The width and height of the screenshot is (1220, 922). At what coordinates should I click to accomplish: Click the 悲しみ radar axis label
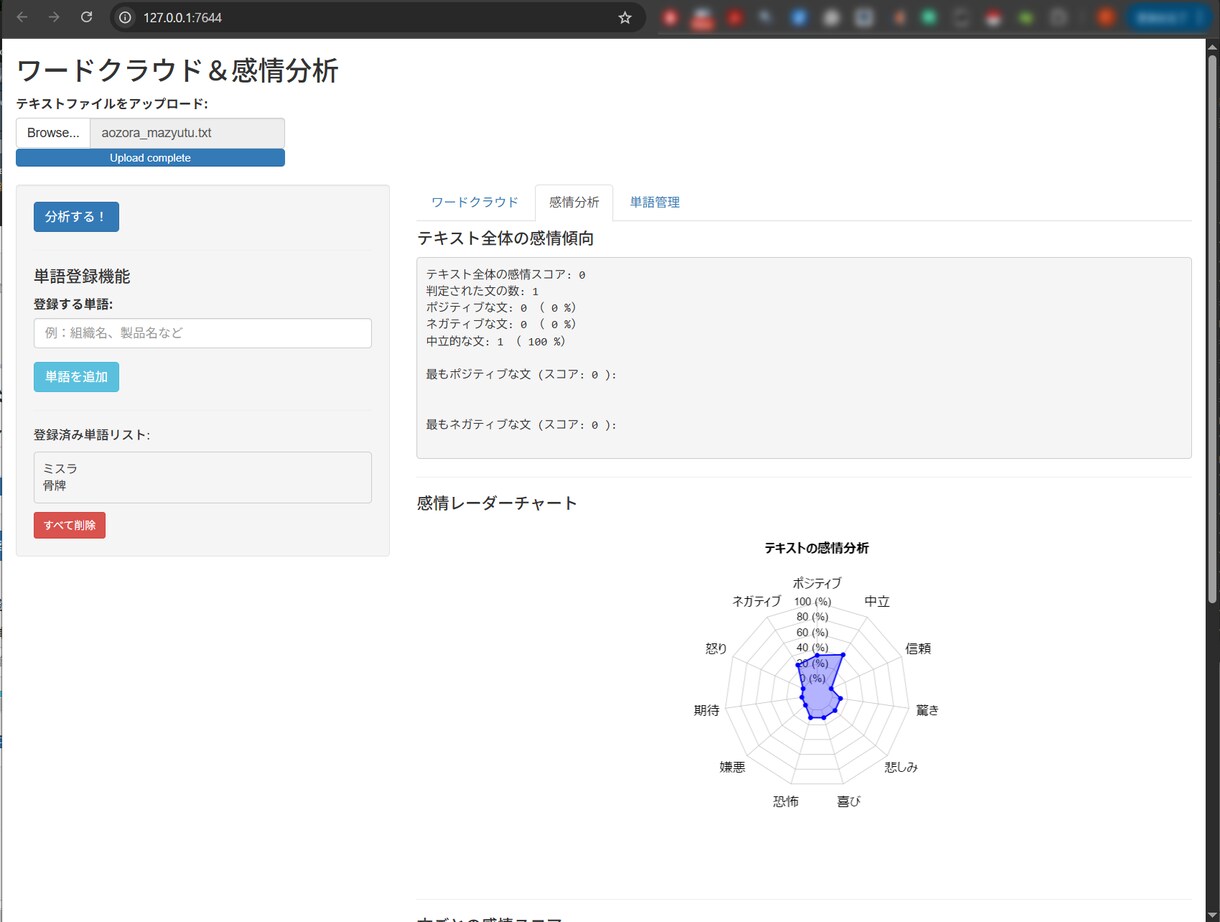click(x=901, y=767)
